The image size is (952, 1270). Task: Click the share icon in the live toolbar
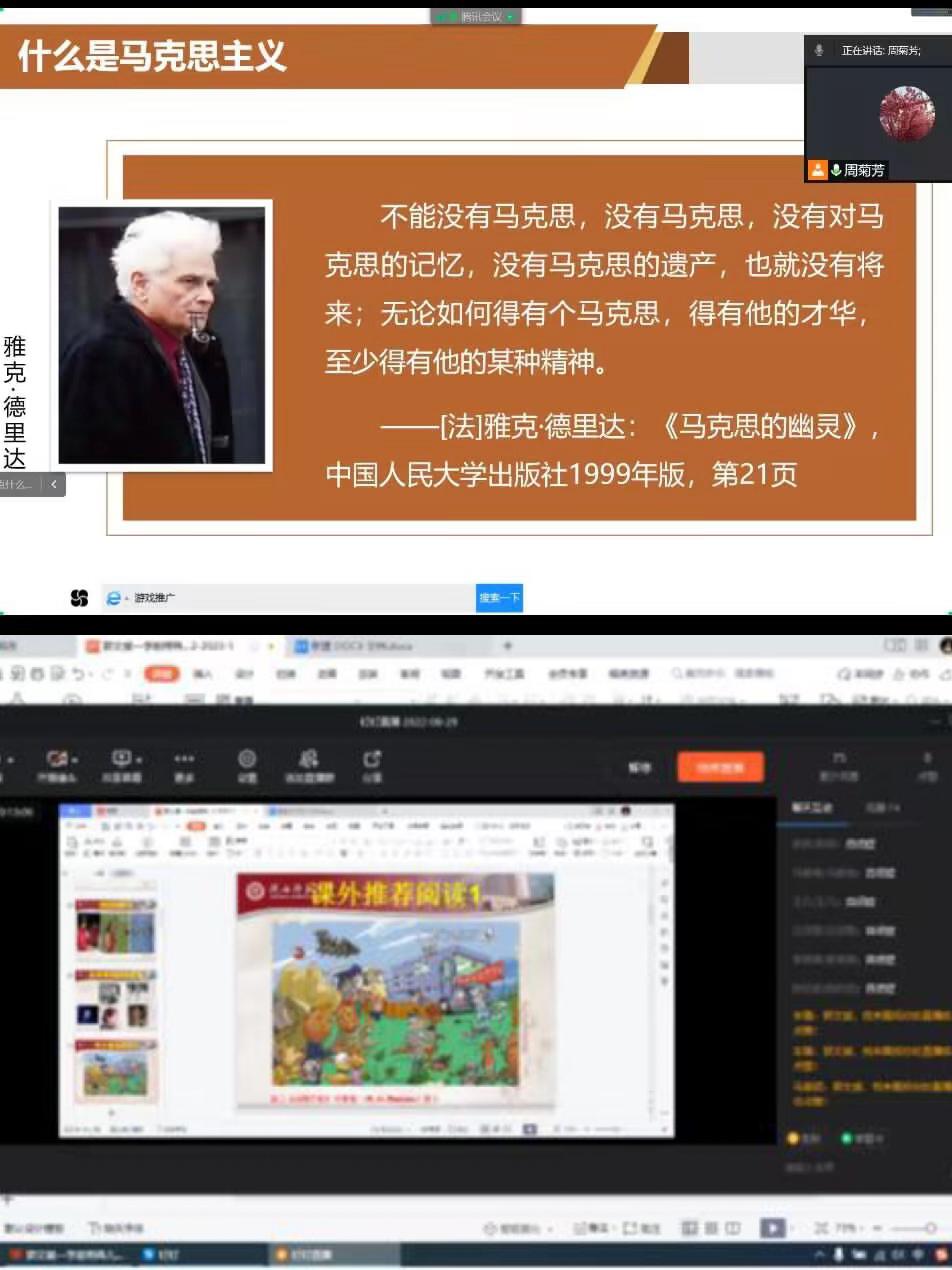[x=372, y=759]
